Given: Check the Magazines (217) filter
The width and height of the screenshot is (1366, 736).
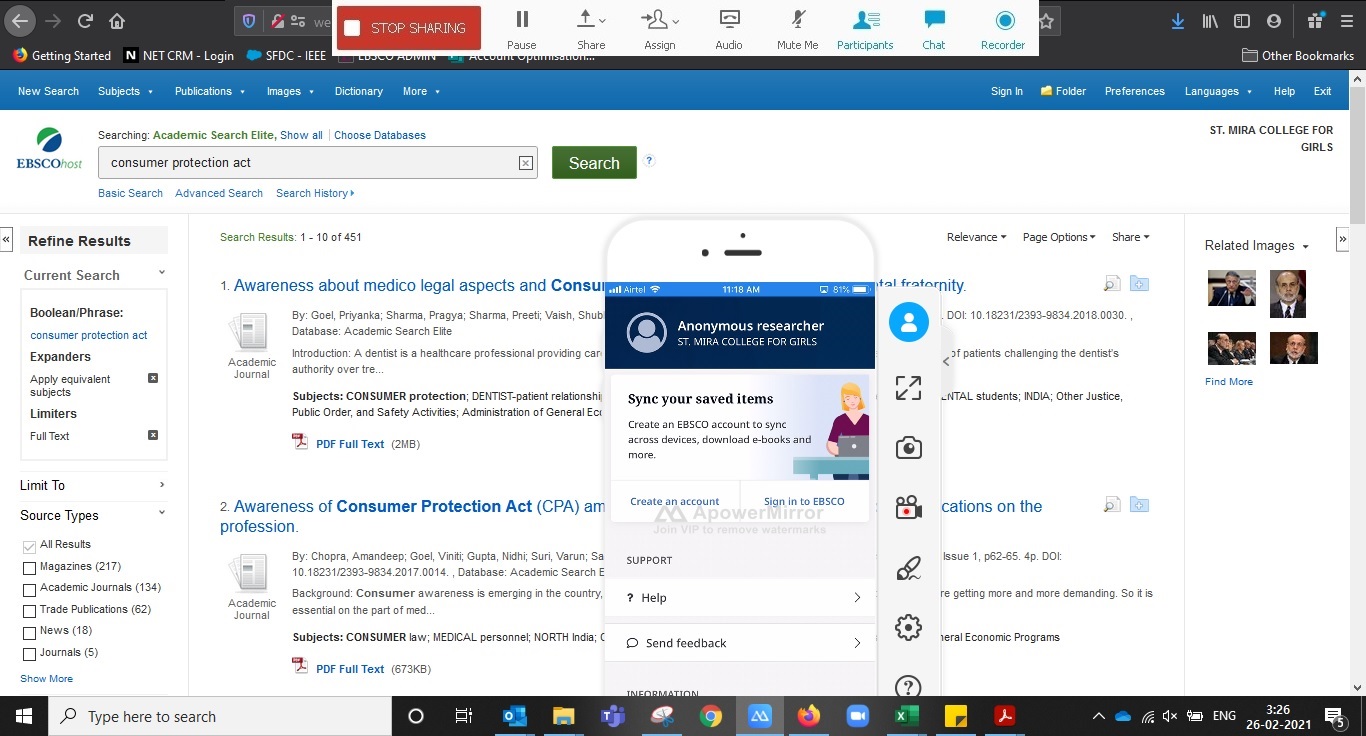Looking at the screenshot, I should (x=30, y=567).
